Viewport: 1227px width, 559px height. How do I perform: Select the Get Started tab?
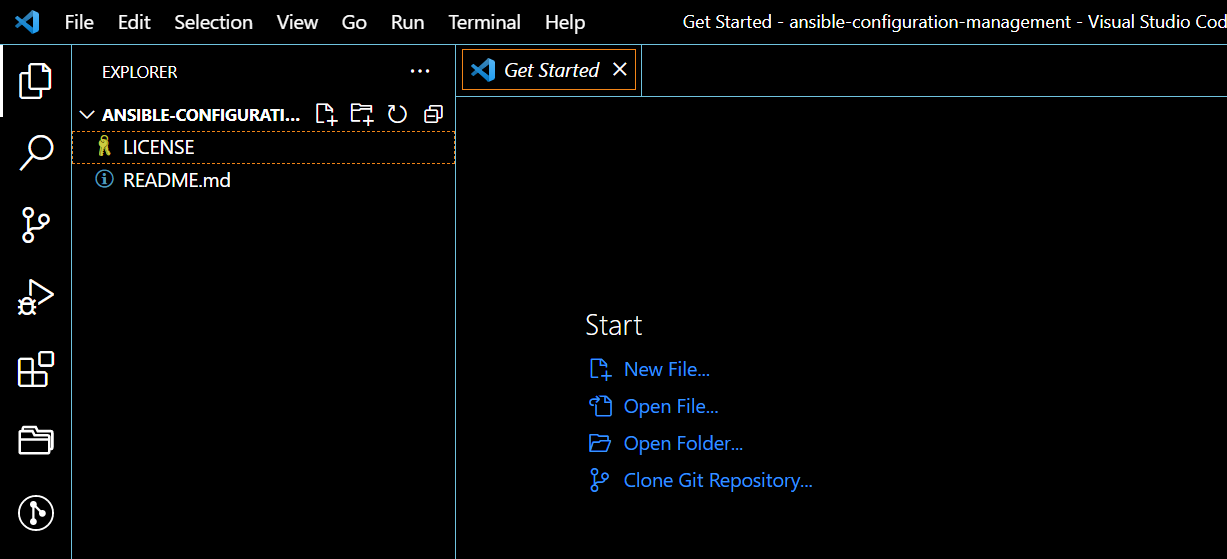549,70
